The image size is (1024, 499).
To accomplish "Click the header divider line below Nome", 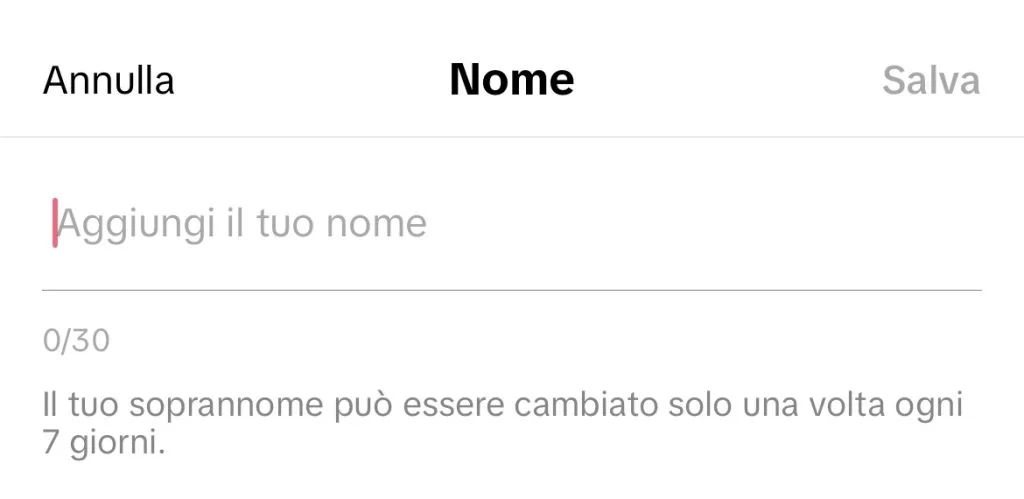I will click(x=511, y=136).
